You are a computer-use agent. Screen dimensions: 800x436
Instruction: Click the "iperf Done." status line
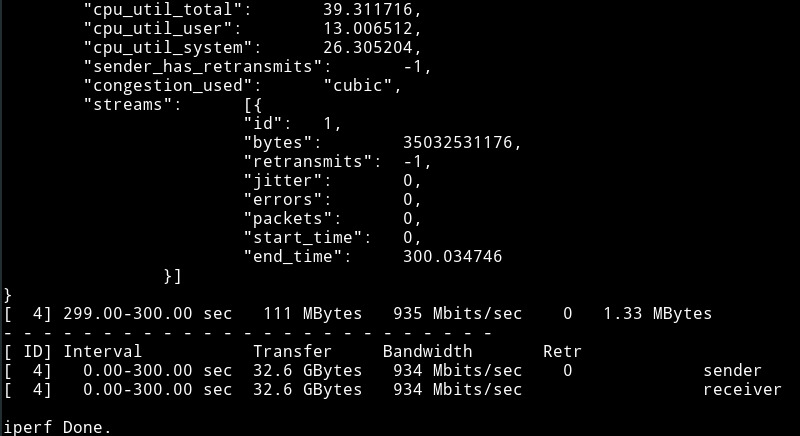[x=57, y=428]
